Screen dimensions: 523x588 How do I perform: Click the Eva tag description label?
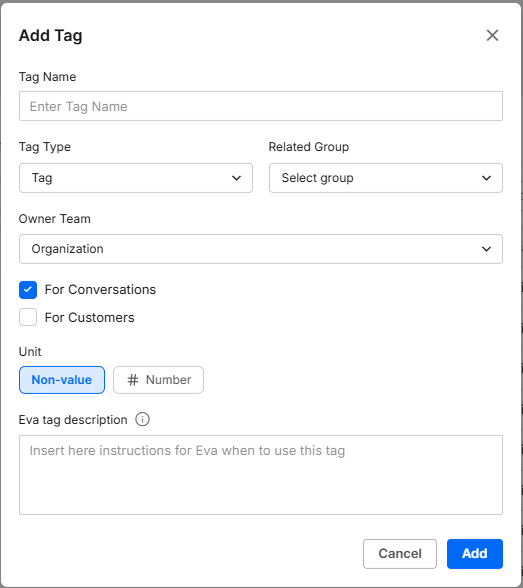[x=73, y=420]
